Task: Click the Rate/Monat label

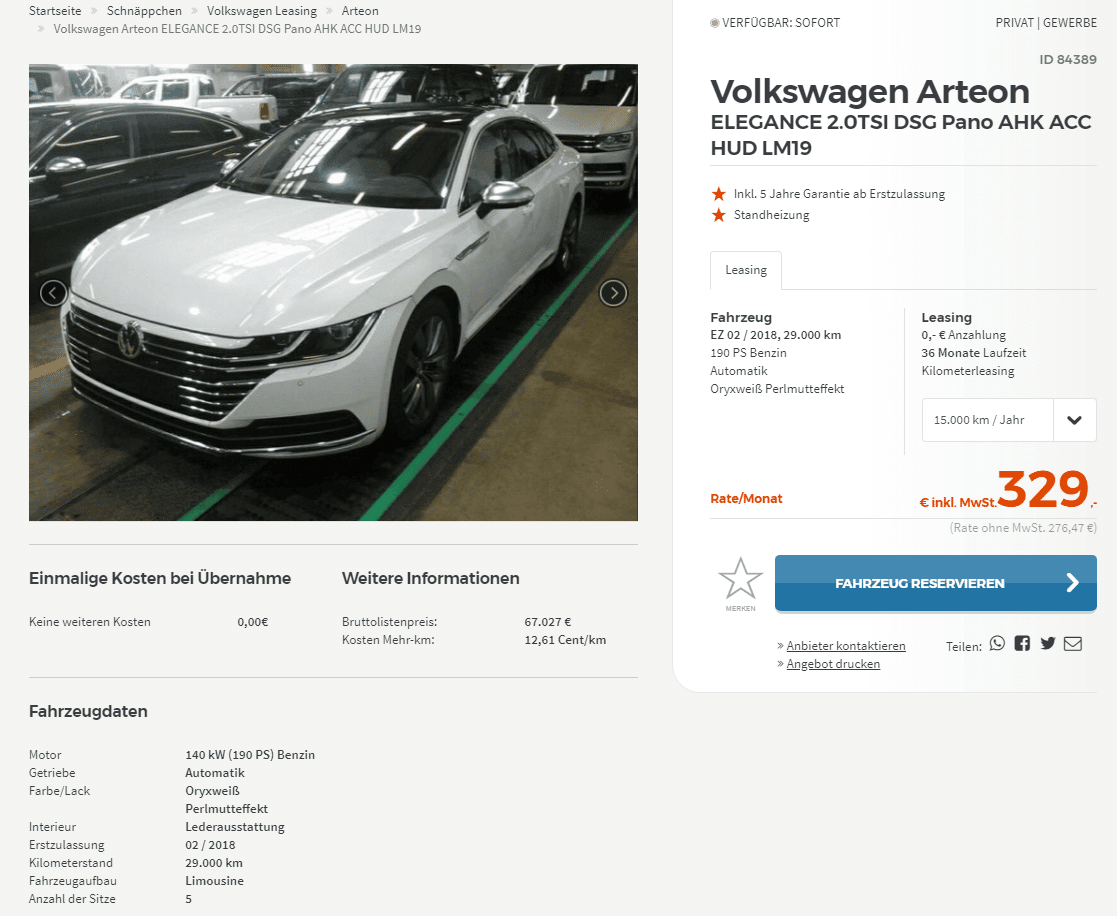Action: 746,499
